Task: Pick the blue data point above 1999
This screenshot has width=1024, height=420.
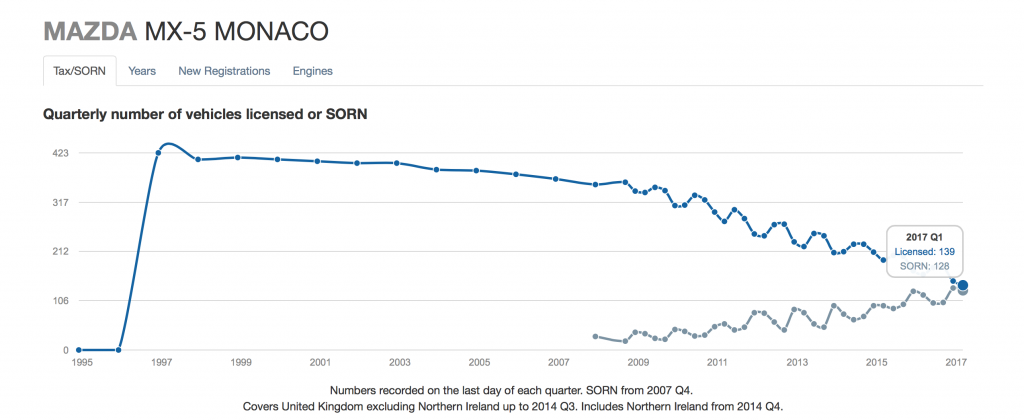Action: (238, 157)
